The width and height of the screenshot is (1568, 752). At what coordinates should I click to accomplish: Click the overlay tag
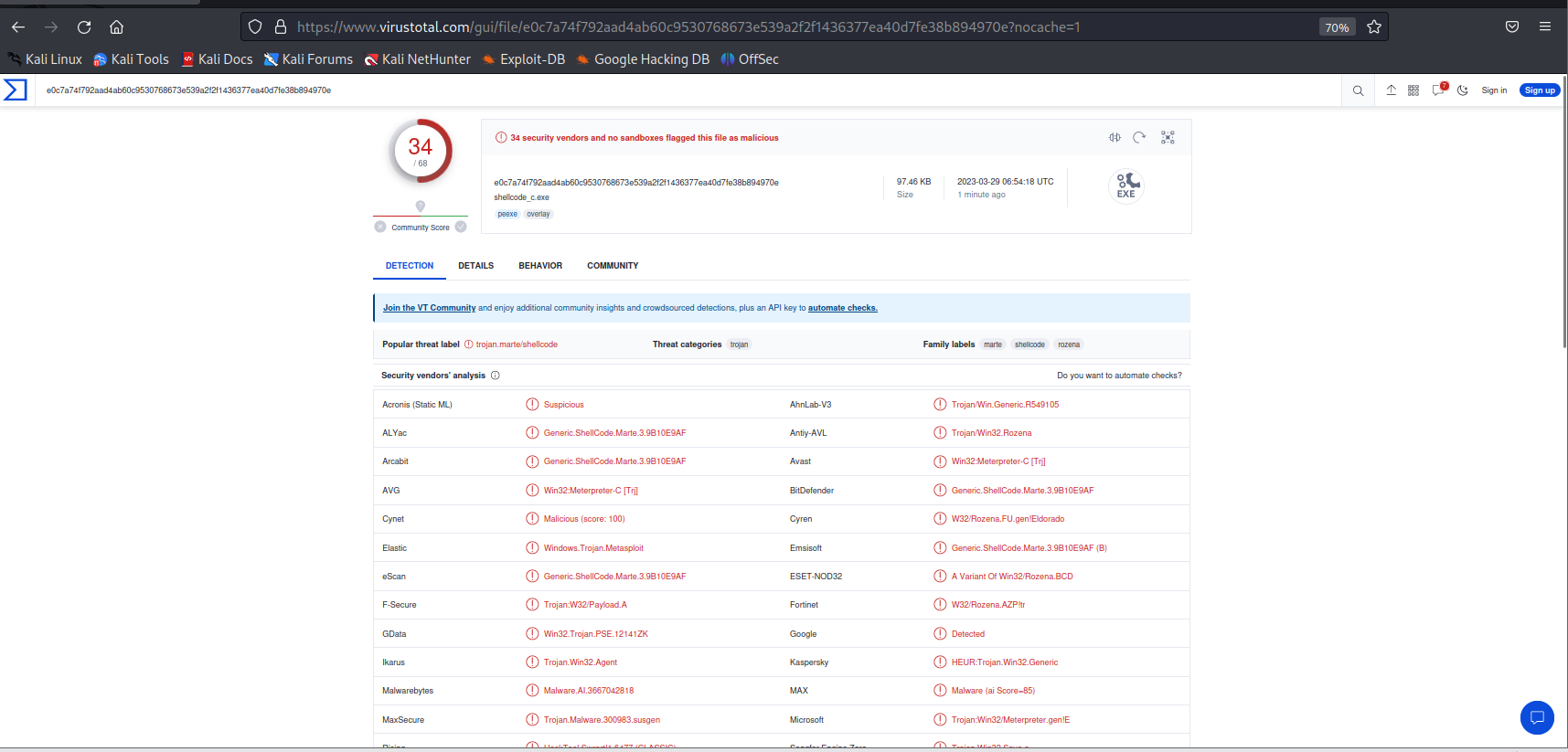click(539, 214)
